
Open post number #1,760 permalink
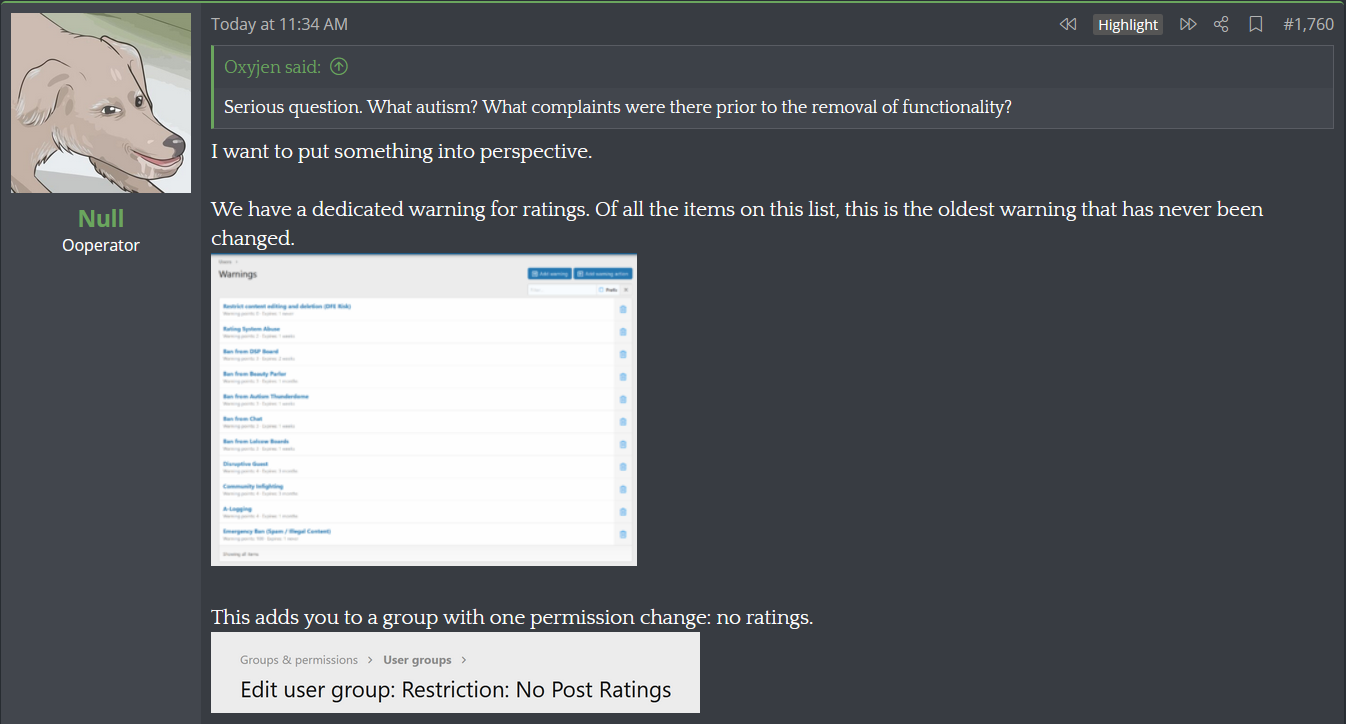coord(1309,24)
